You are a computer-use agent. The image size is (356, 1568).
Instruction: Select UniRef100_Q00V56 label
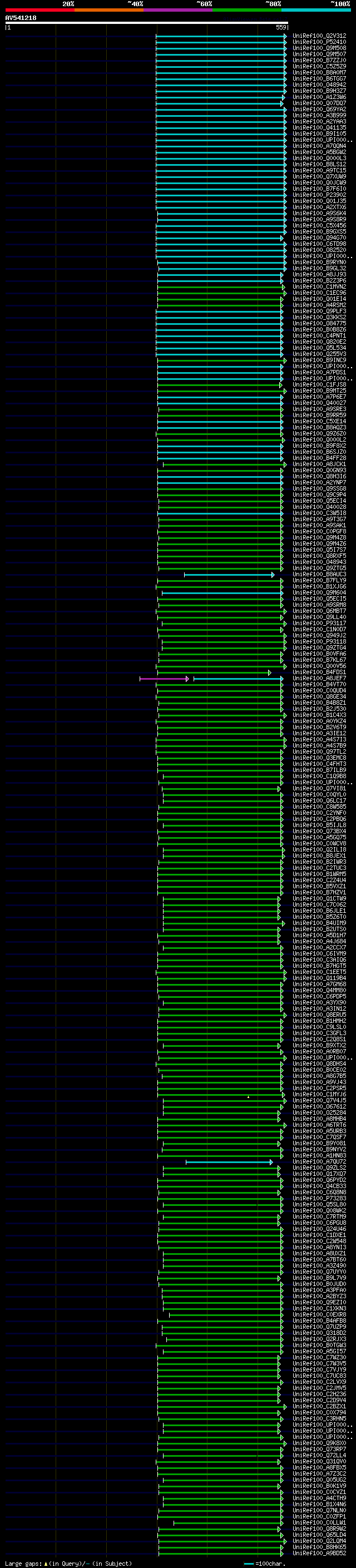click(x=319, y=666)
